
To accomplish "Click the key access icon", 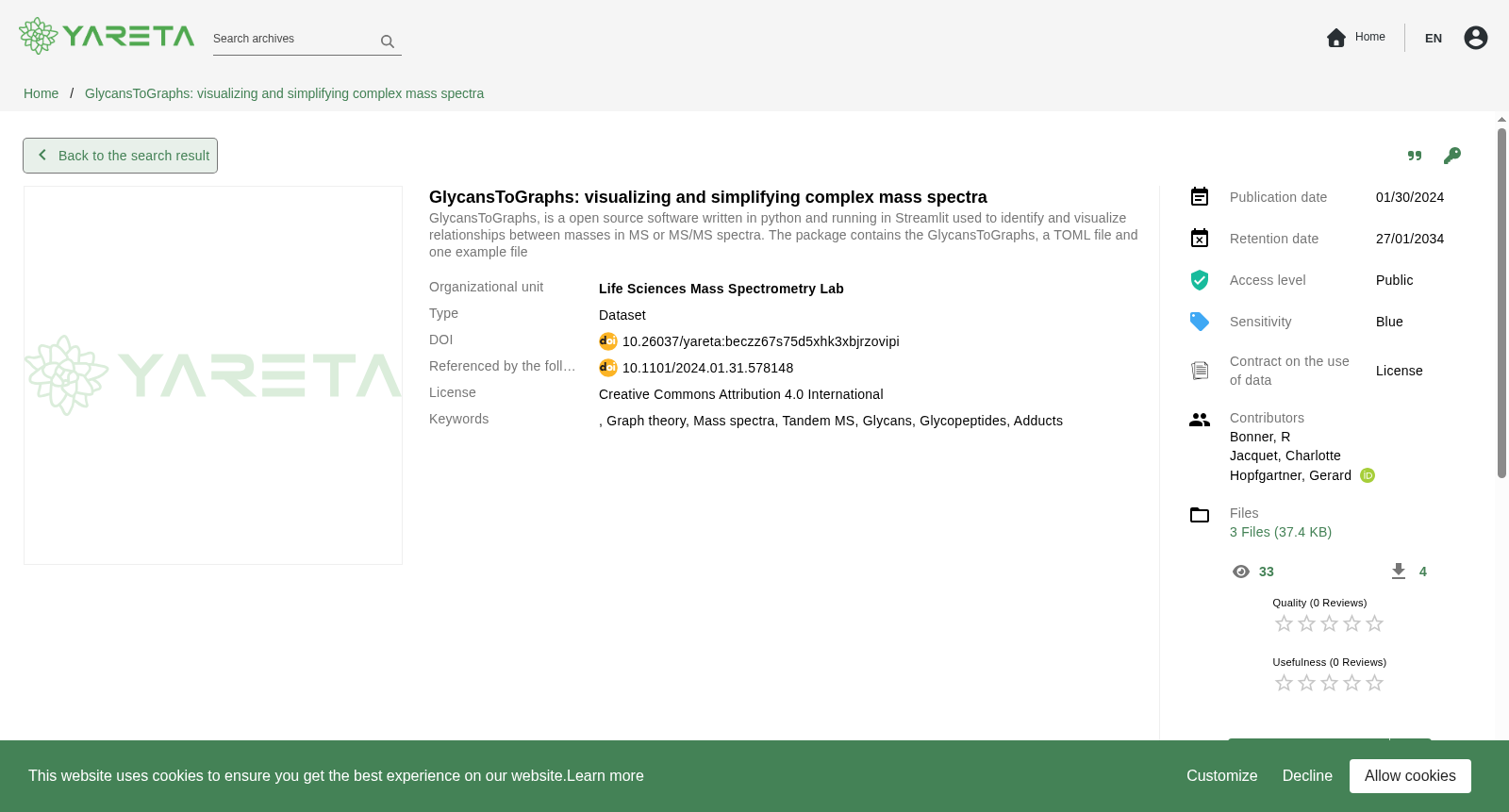I will 1452,156.
